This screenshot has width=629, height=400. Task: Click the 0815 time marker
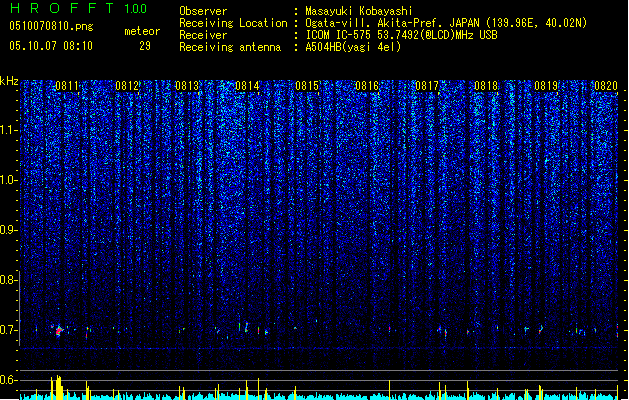click(x=307, y=86)
